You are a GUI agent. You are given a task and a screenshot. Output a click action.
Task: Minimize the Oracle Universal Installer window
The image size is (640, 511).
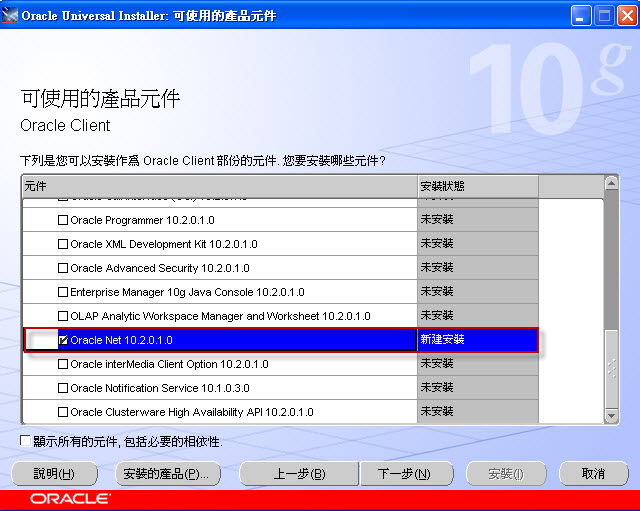[581, 16]
